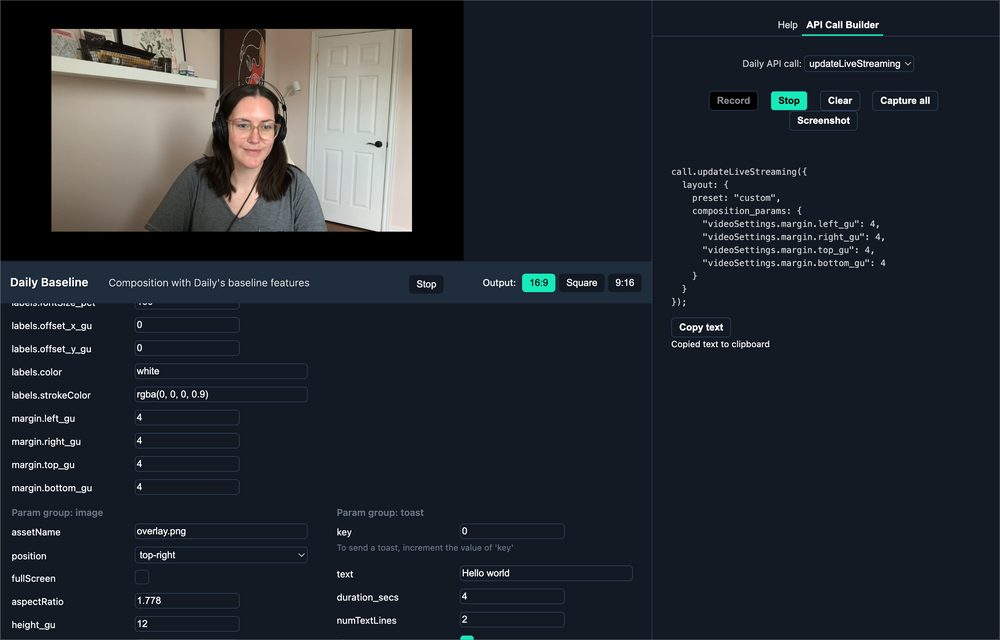Click the Capture all button
This screenshot has width=1000, height=640.
[x=904, y=100]
